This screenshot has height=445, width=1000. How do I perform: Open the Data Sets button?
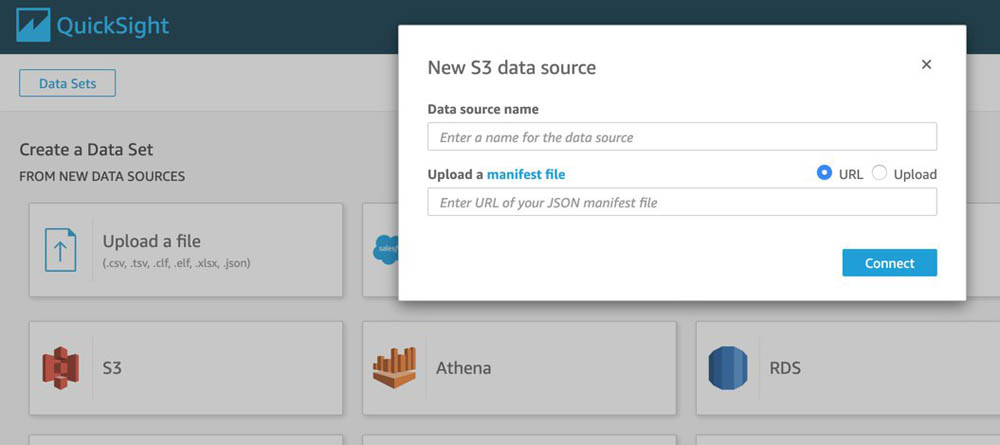(68, 84)
